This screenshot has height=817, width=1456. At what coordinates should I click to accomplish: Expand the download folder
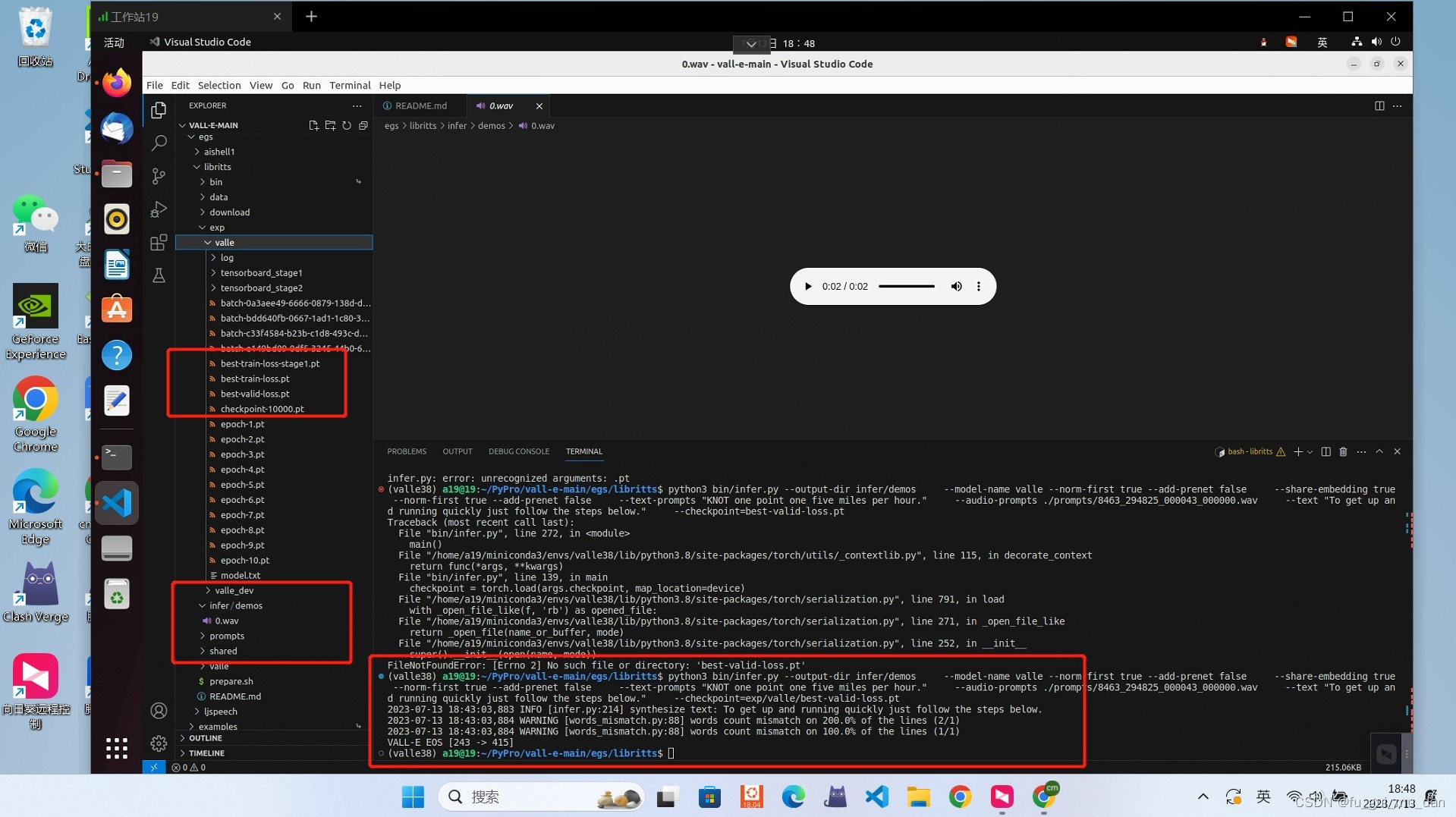pos(274,212)
